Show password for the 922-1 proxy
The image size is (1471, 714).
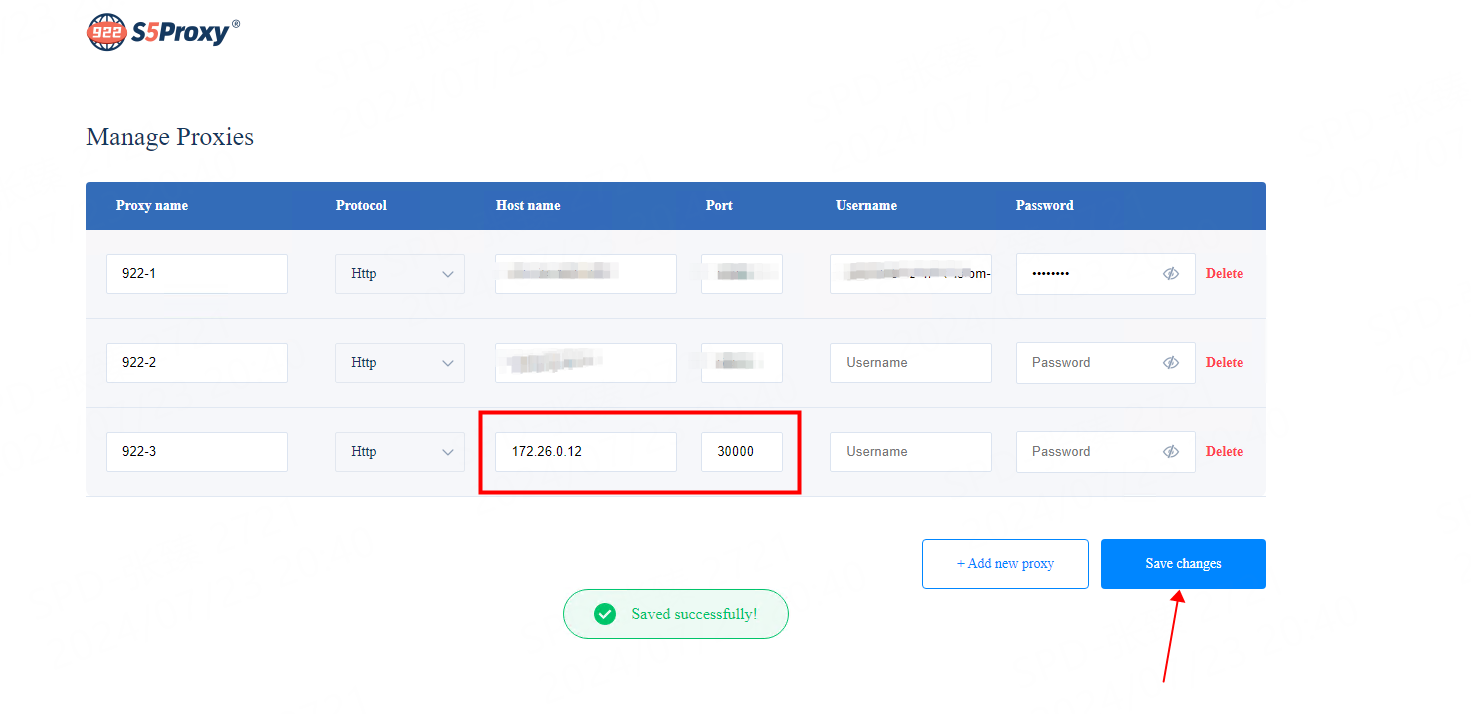coord(1171,274)
